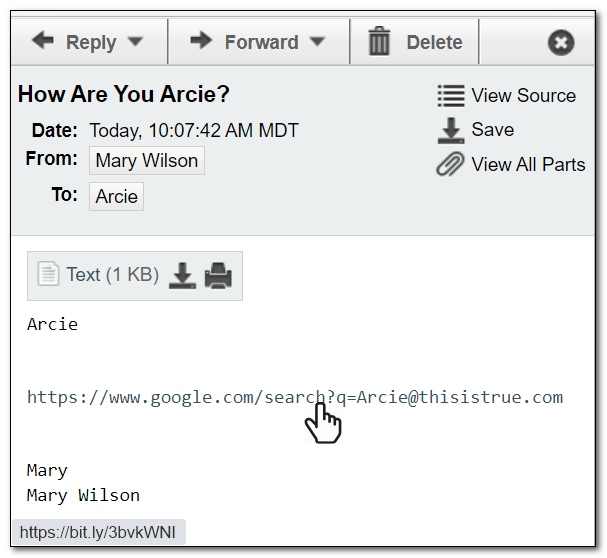Screen dimensions: 607x558
Task: Click the Delete trash can icon
Action: point(379,42)
